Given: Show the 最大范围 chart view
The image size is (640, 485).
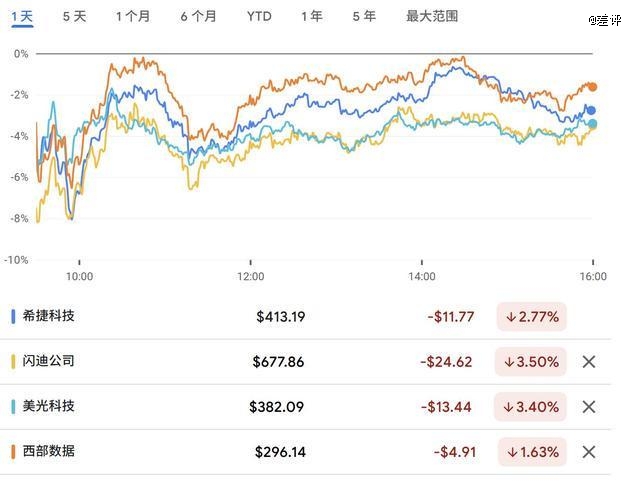Looking at the screenshot, I should point(432,16).
